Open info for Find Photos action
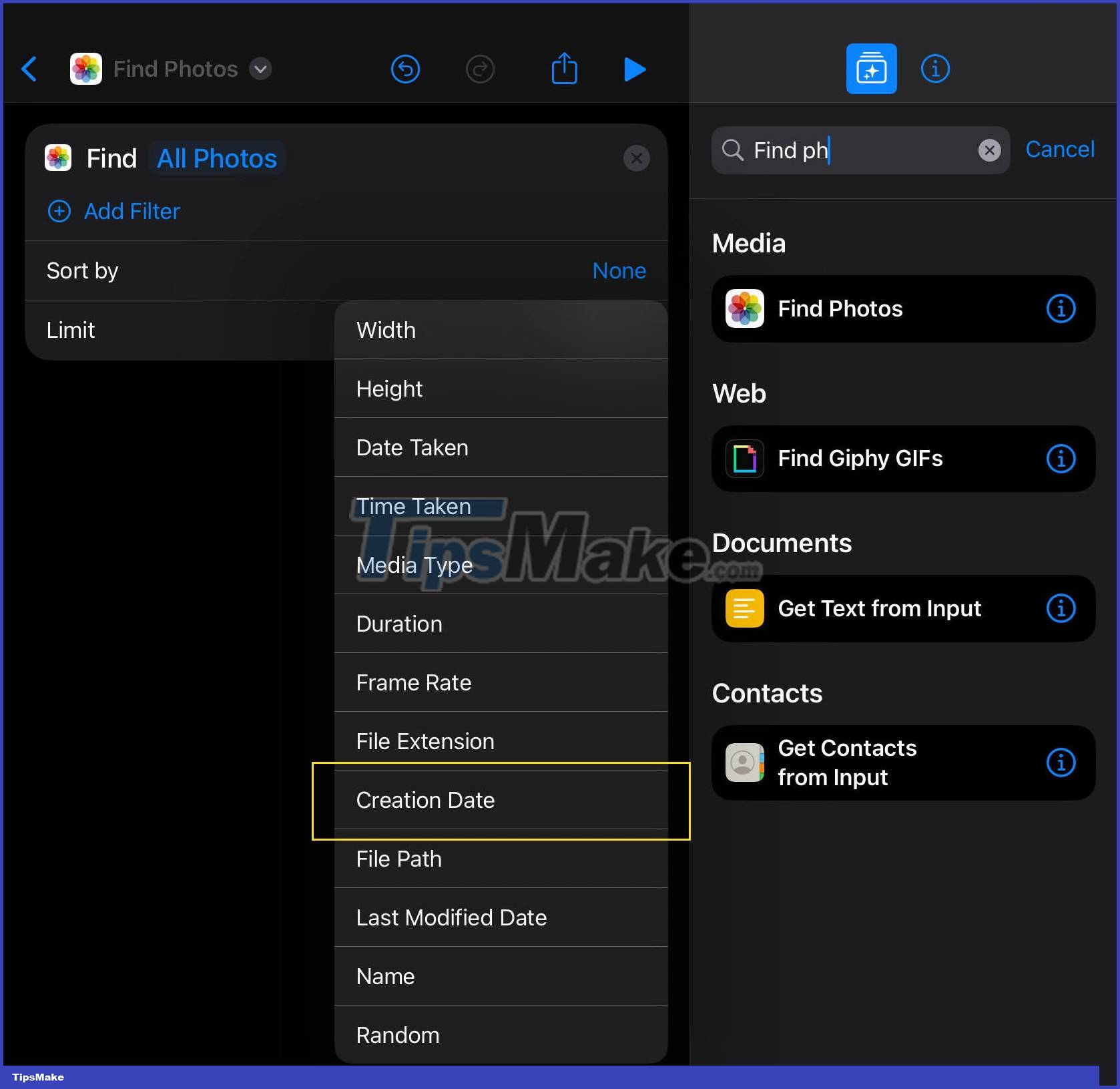This screenshot has width=1120, height=1089. pos(1061,308)
